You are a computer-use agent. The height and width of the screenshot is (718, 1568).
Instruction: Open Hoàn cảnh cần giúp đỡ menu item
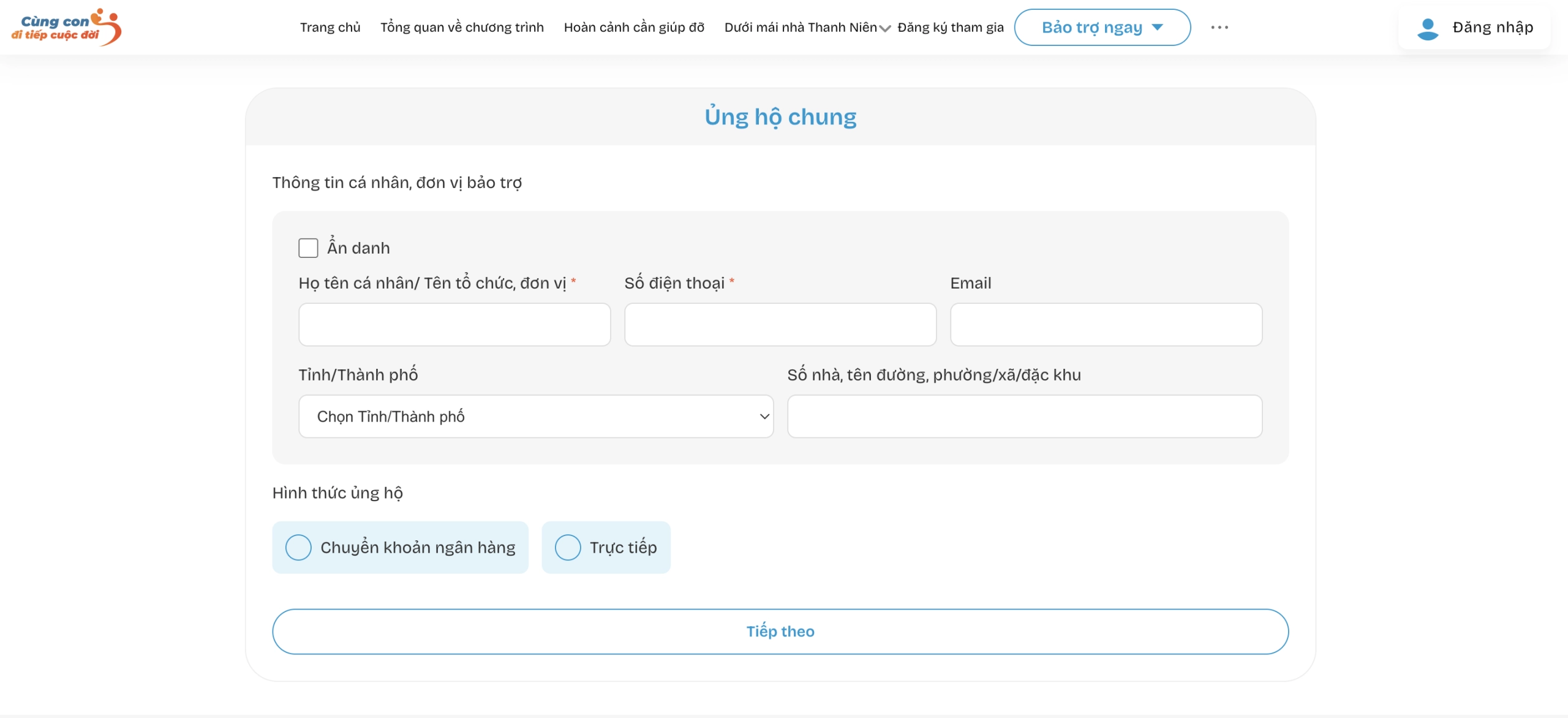(634, 28)
